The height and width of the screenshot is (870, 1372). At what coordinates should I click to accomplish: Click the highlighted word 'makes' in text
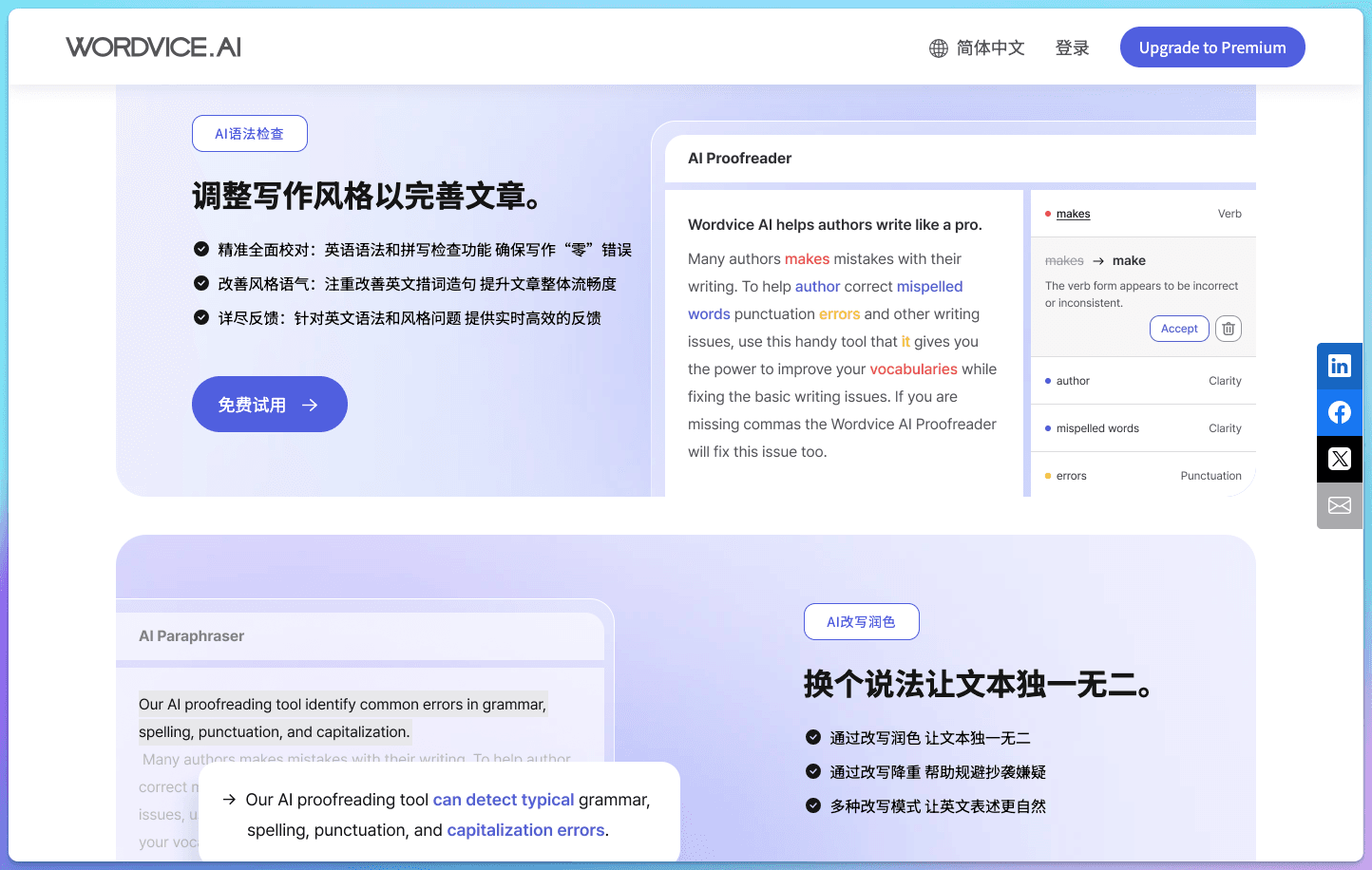(808, 259)
